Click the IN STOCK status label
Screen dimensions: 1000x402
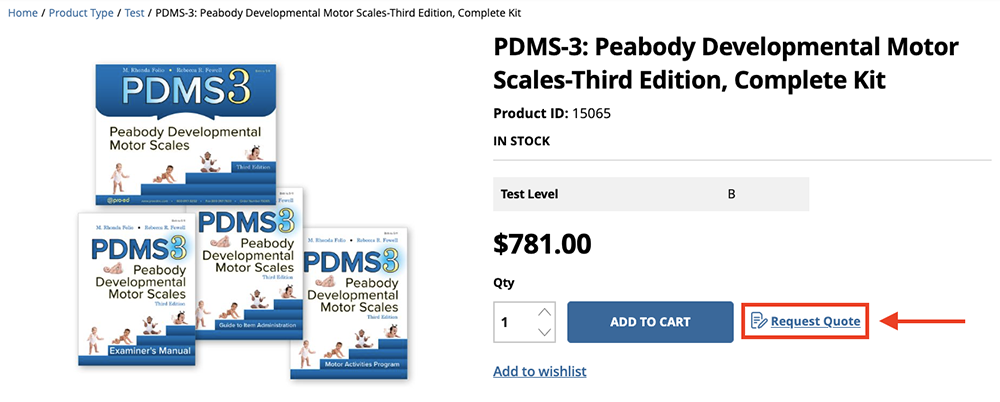[522, 141]
